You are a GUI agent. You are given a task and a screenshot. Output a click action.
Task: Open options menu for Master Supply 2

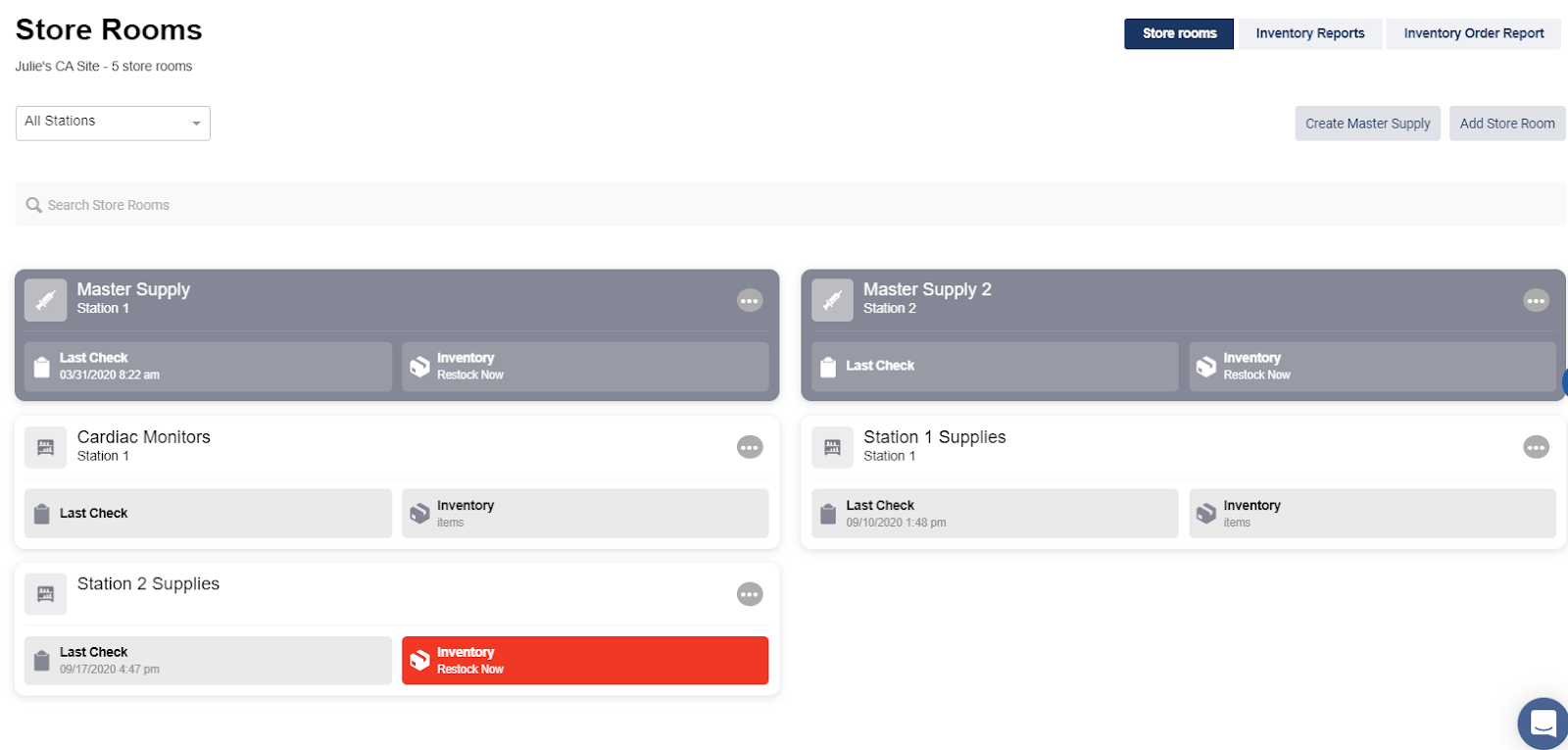click(x=1536, y=300)
